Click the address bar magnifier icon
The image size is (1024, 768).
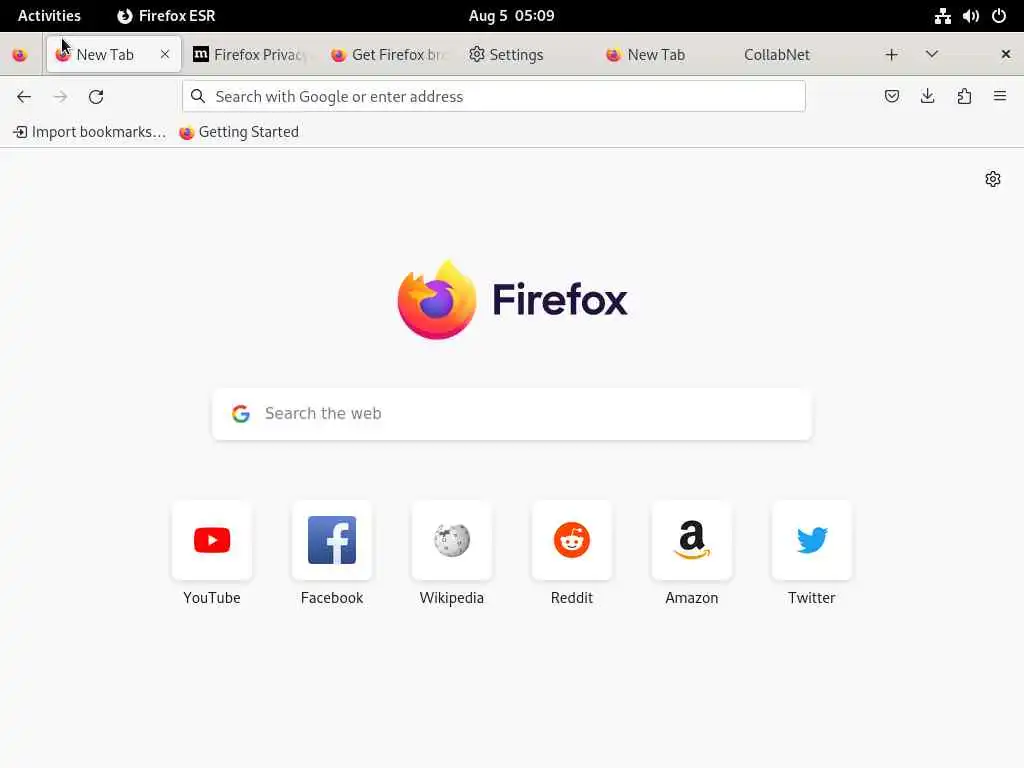pos(198,97)
